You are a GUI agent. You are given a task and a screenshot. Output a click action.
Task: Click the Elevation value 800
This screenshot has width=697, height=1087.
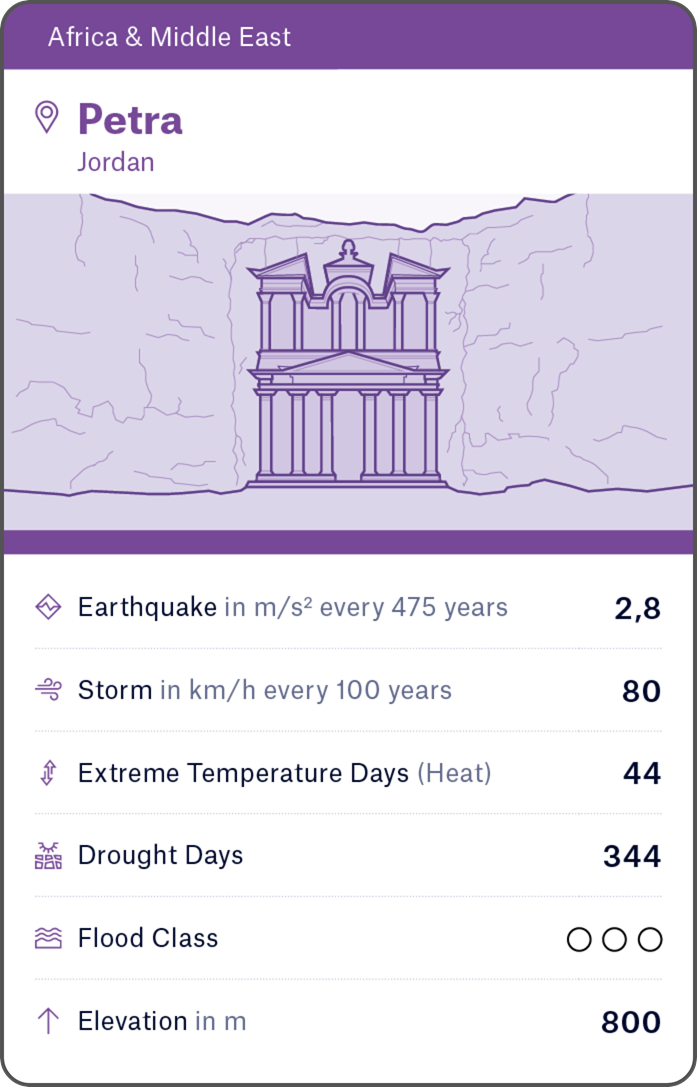click(x=631, y=1022)
